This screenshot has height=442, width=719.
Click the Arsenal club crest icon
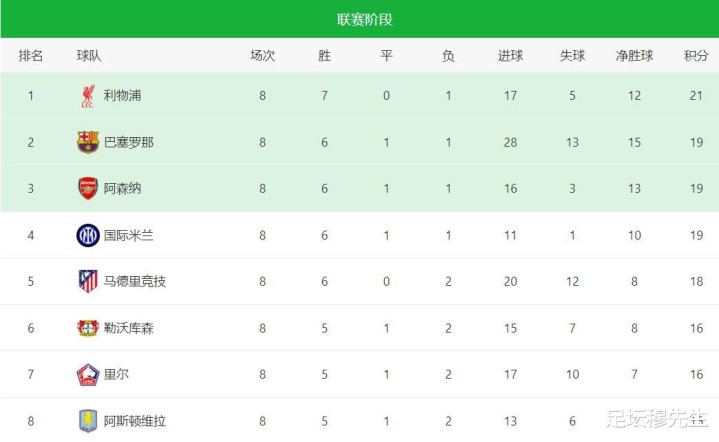[x=88, y=189]
